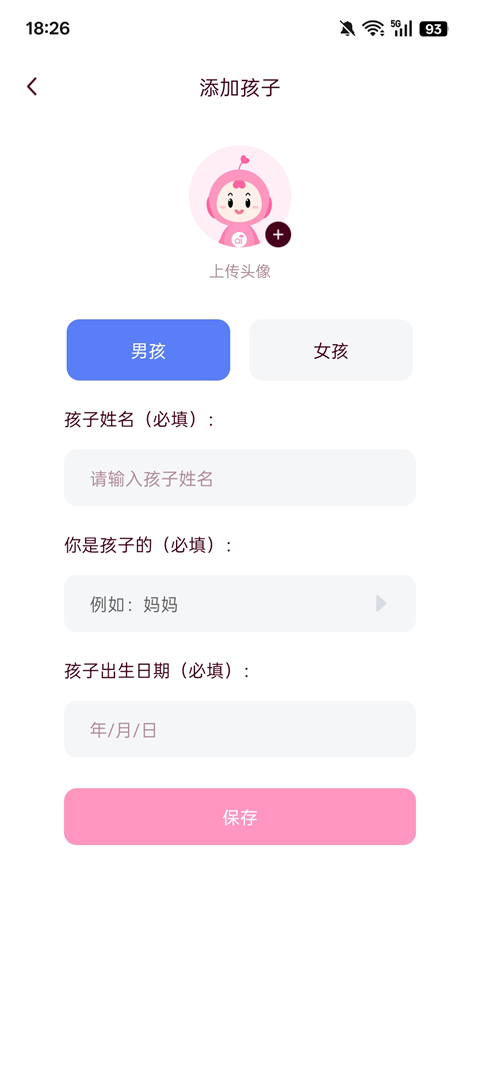Open the 年/月/日 birth date picker
Image resolution: width=480 pixels, height=1072 pixels.
coord(240,729)
